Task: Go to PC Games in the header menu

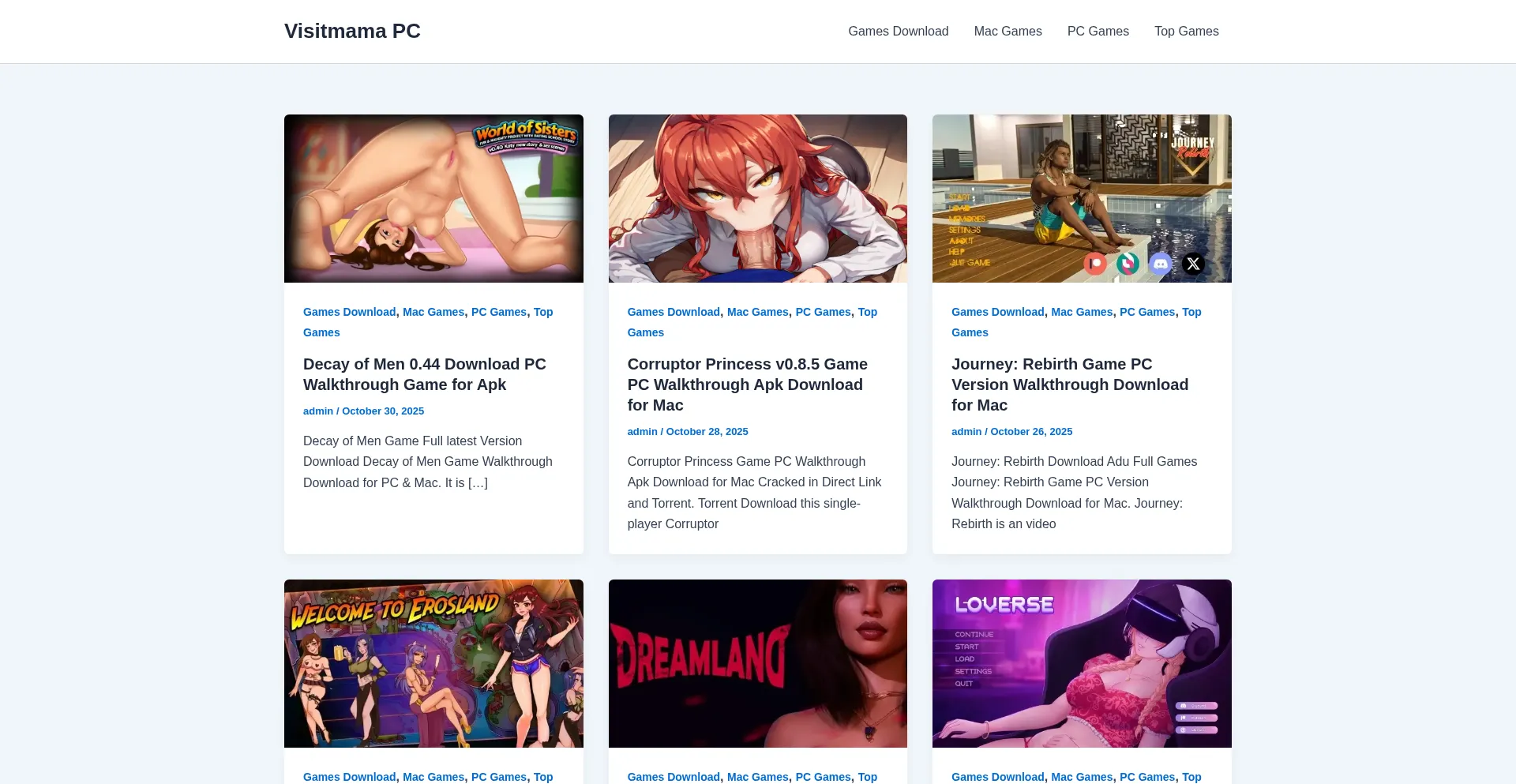Action: point(1098,32)
